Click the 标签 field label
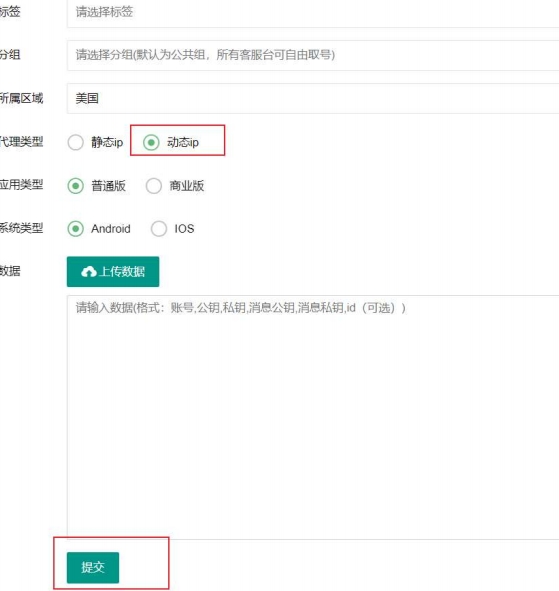This screenshot has width=559, height=591. click(10, 12)
